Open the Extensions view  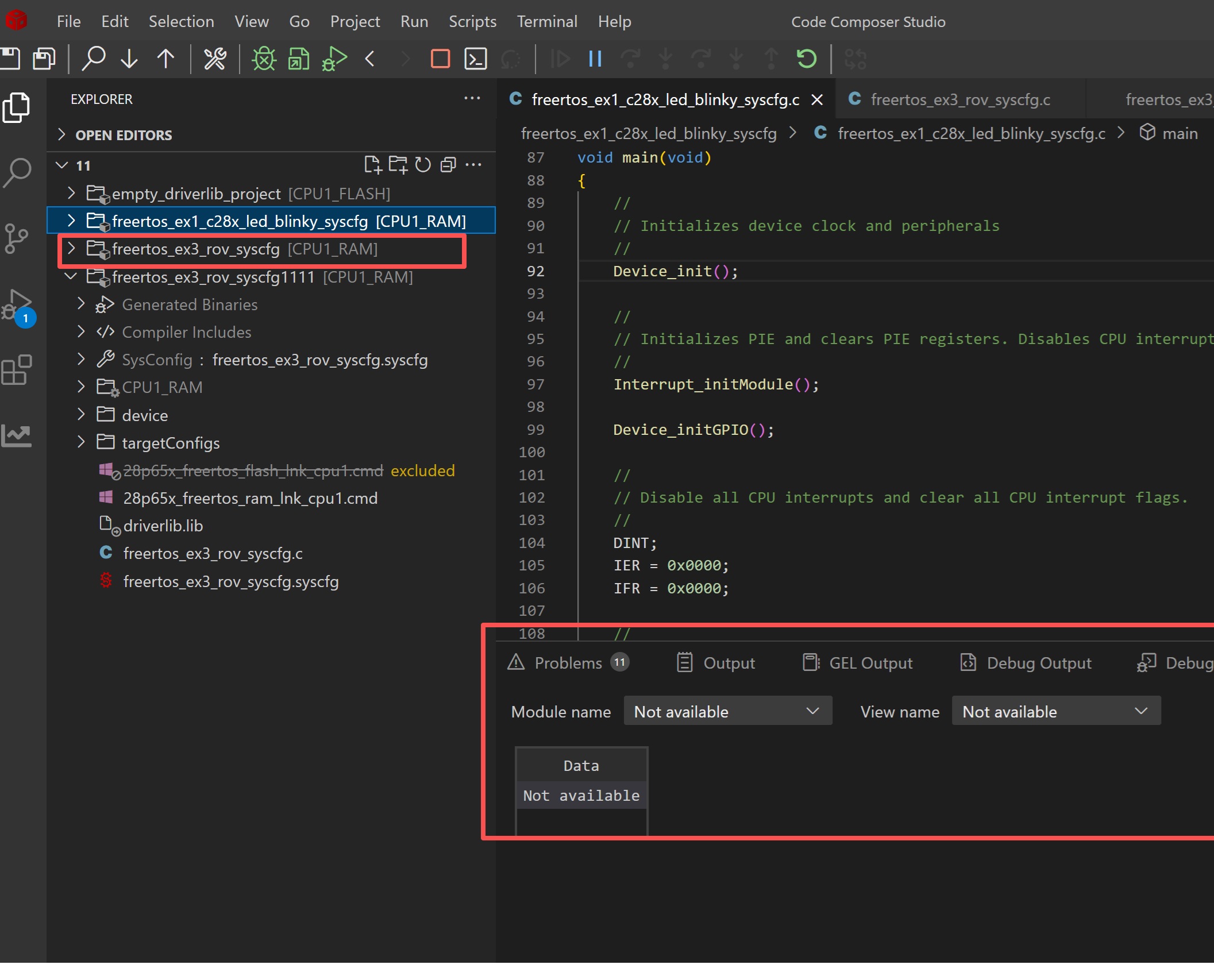pos(17,369)
